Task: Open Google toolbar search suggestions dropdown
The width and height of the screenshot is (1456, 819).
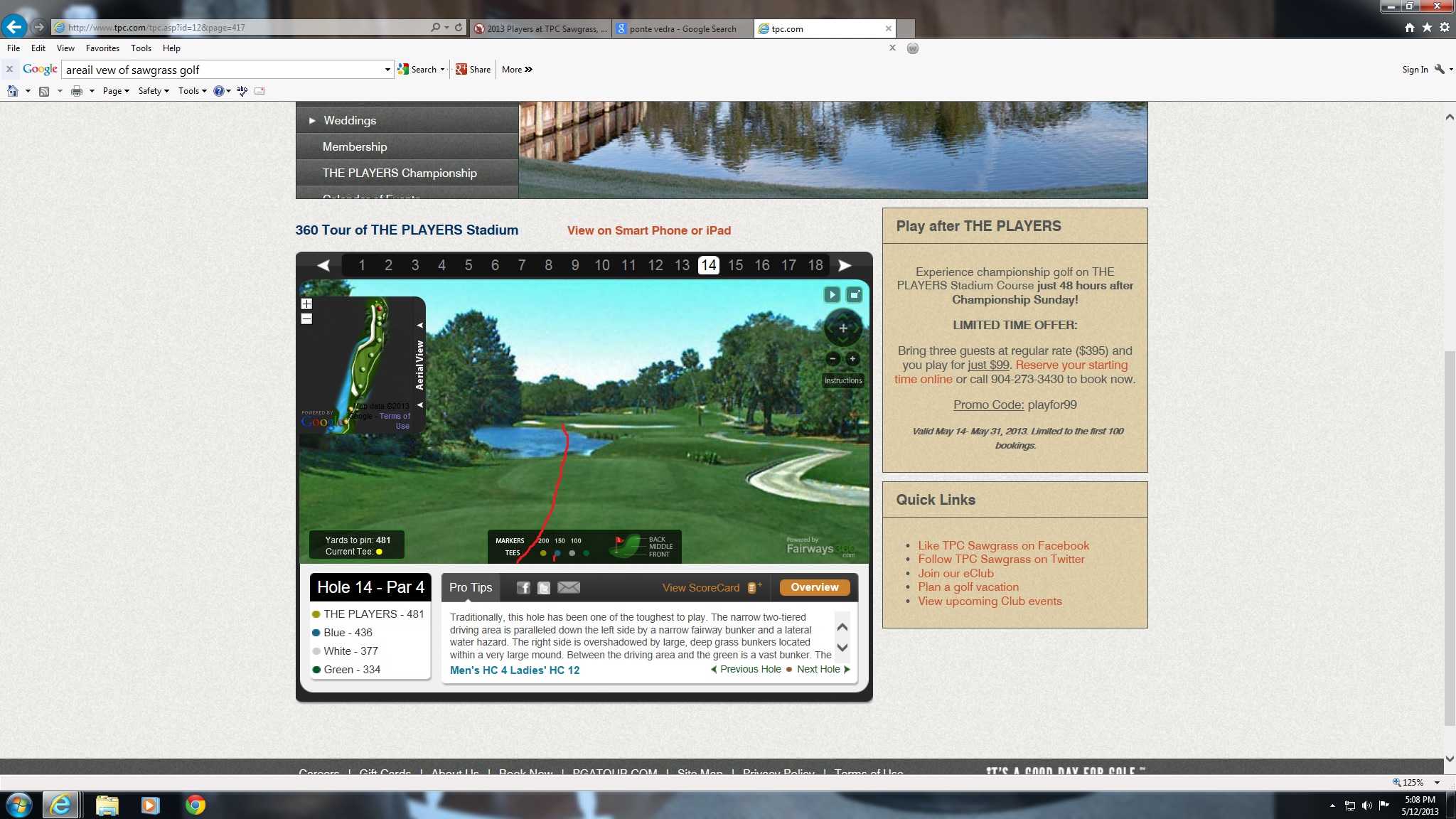Action: click(387, 70)
